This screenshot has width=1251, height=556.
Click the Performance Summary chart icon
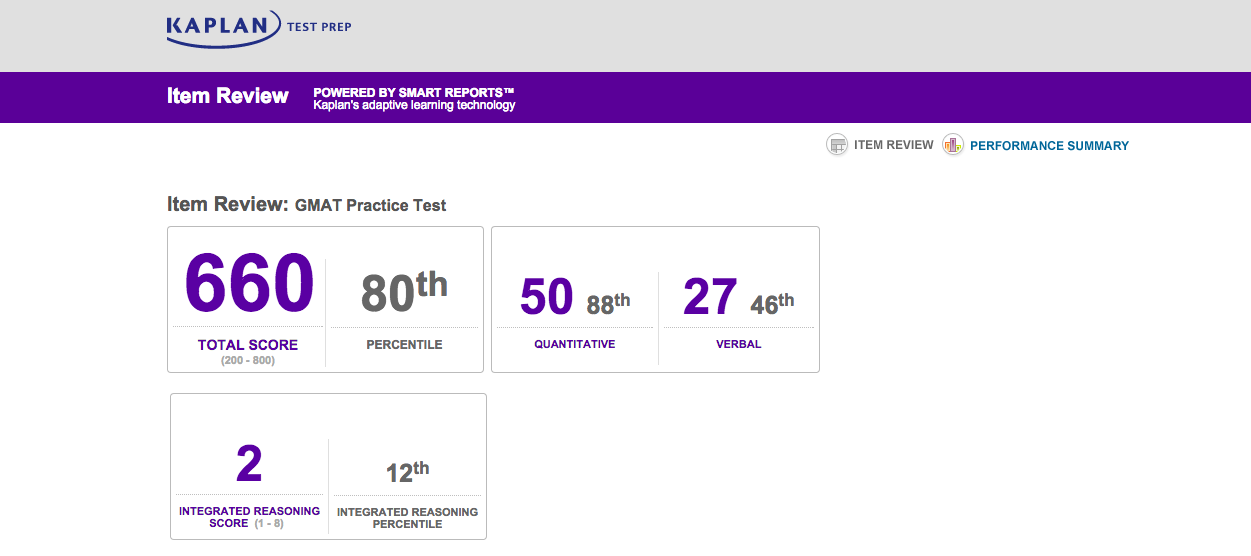coord(953,145)
